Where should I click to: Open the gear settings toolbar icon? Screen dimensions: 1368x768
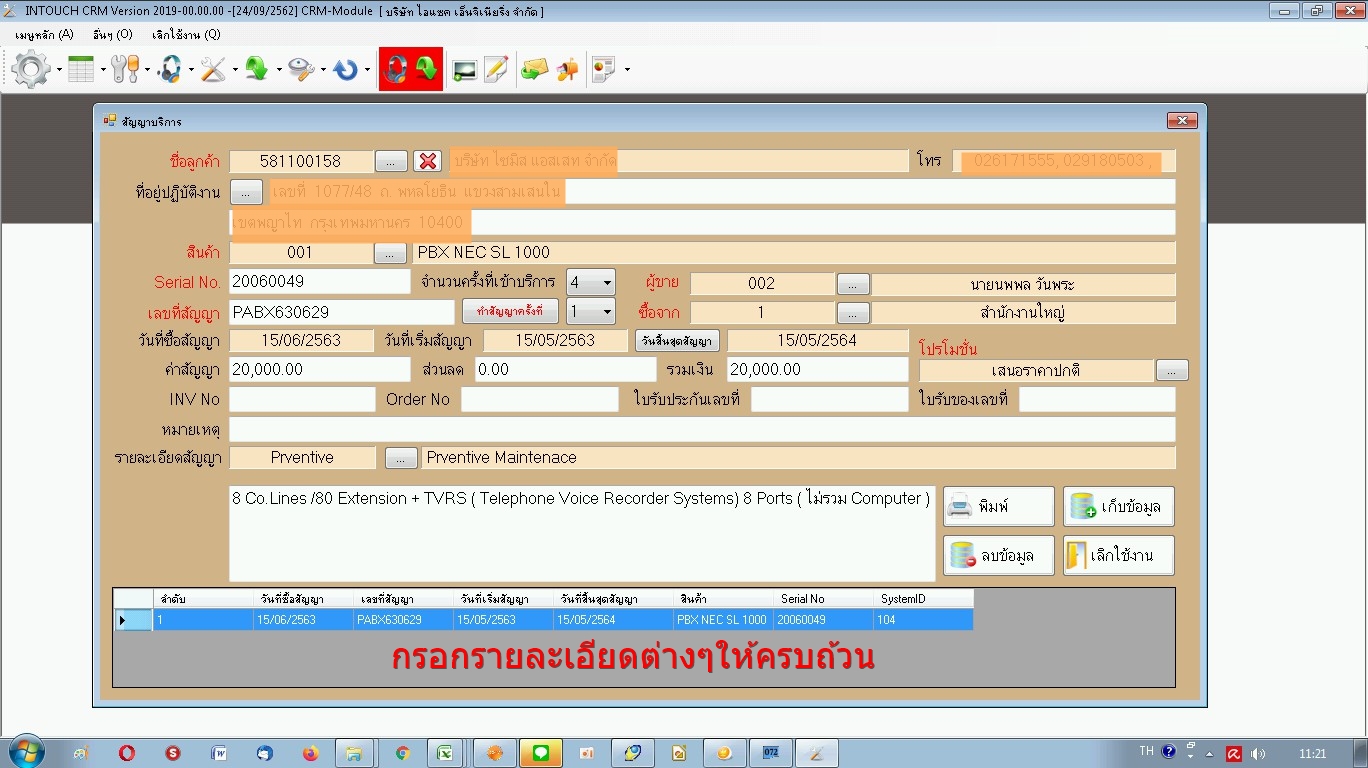click(31, 69)
